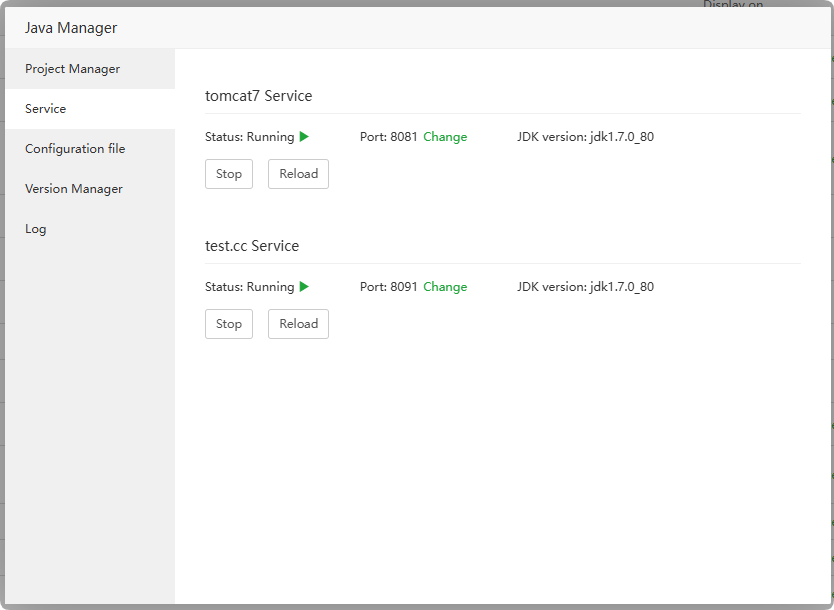834x610 pixels.
Task: Open the Log tab
Action: (x=36, y=229)
